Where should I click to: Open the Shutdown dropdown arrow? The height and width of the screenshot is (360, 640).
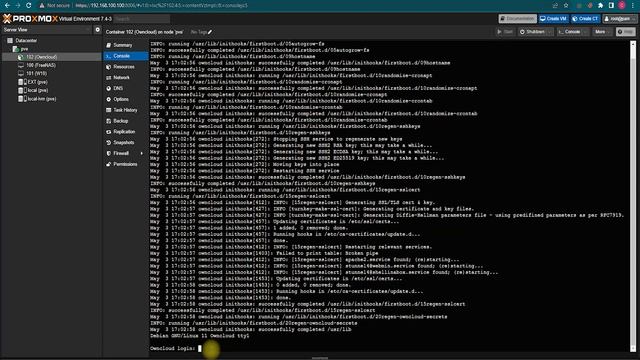click(x=550, y=32)
